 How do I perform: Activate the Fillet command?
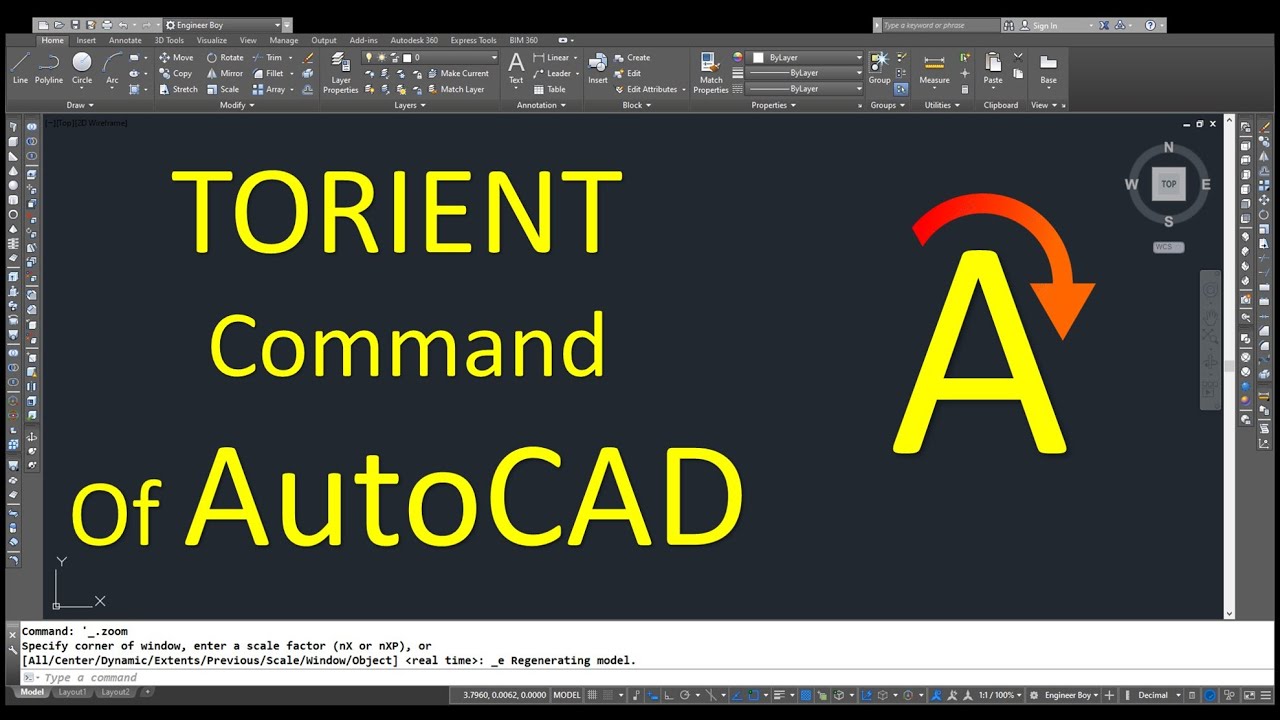[268, 73]
